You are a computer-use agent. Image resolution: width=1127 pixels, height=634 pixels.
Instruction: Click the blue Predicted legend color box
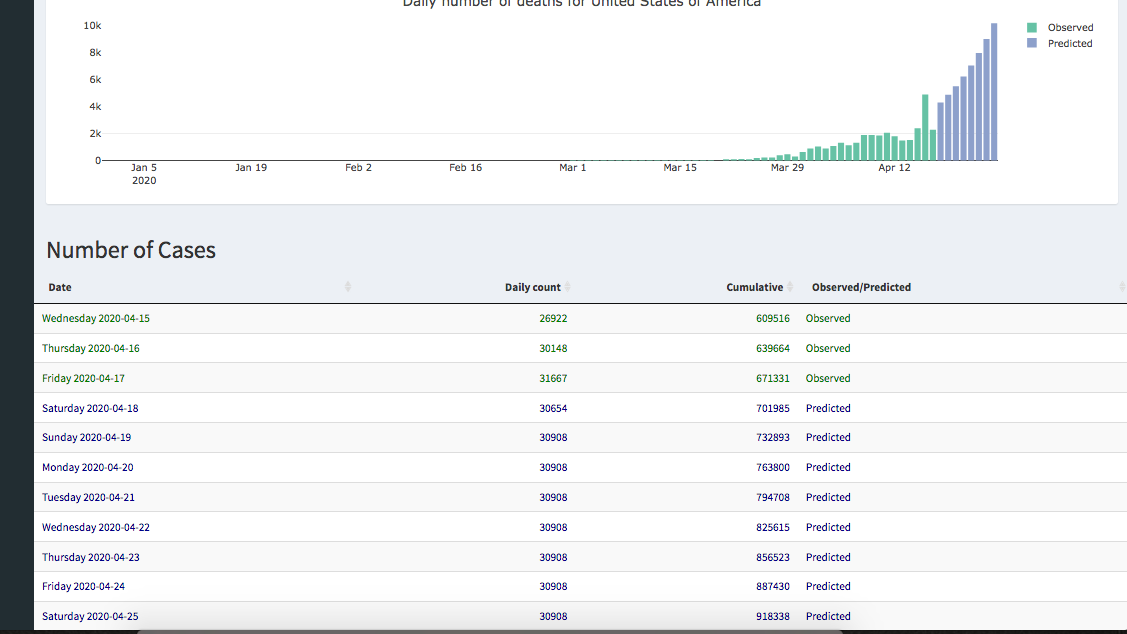(x=1032, y=44)
